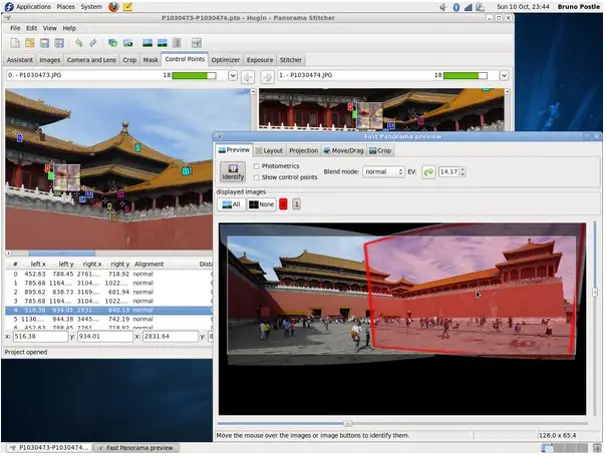The height and width of the screenshot is (456, 607).
Task: Open the System menu in top panel
Action: (x=91, y=7)
